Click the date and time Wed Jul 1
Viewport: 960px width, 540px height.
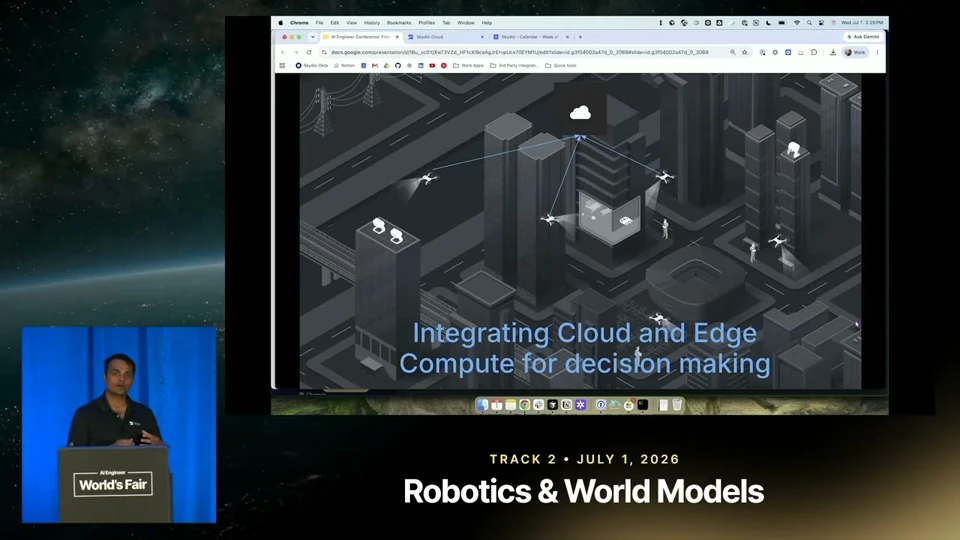(861, 23)
